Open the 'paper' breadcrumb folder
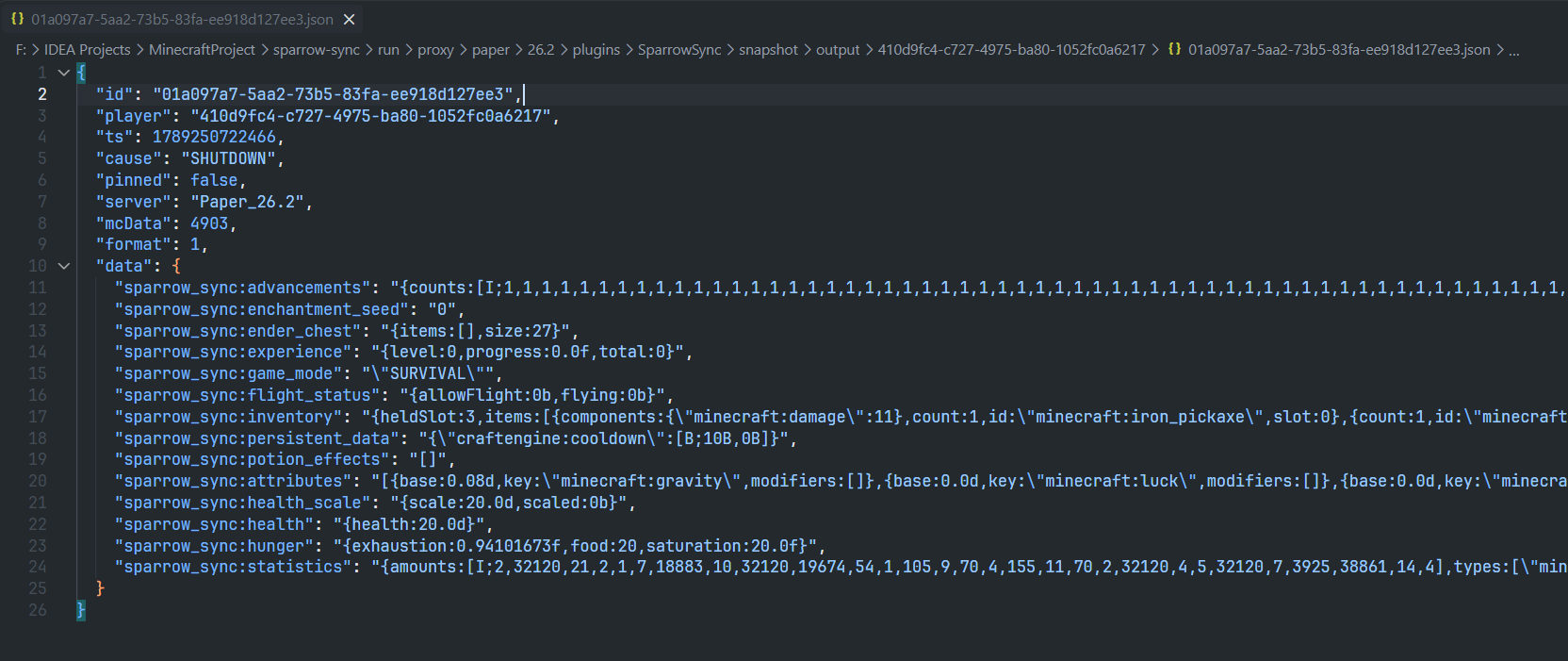Viewport: 1568px width, 661px height. pyautogui.click(x=490, y=49)
